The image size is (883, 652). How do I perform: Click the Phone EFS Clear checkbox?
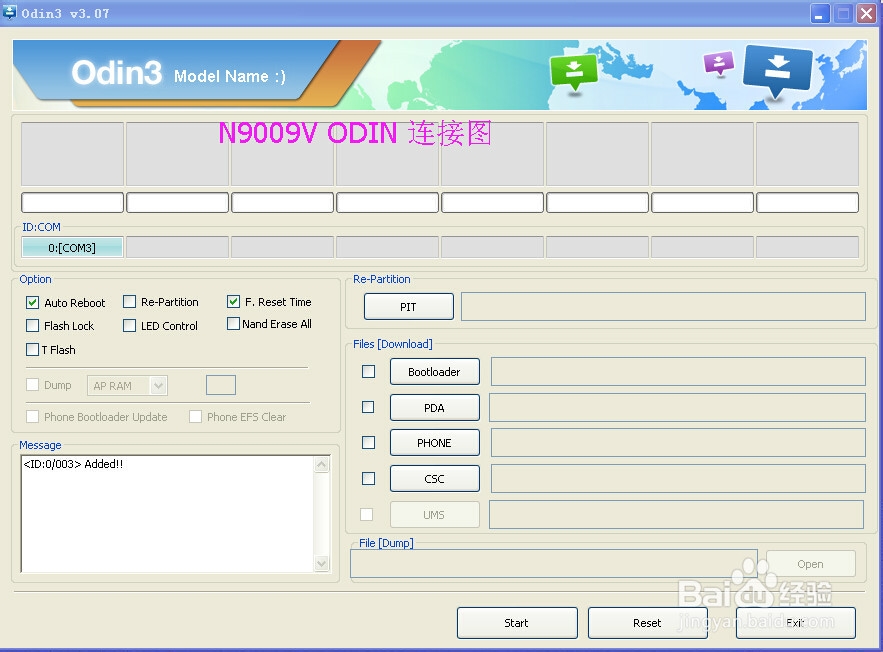point(195,417)
